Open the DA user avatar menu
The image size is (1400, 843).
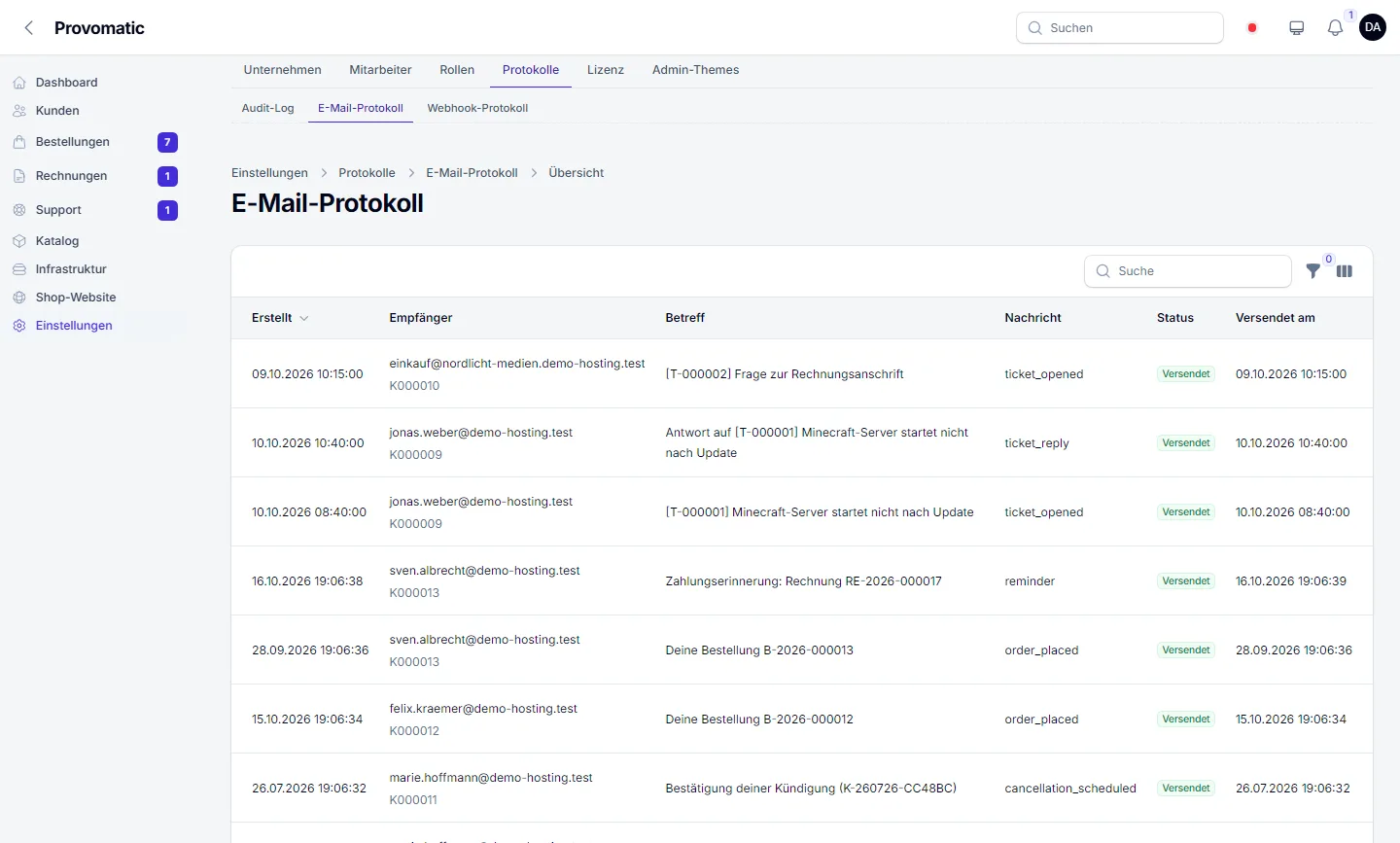coord(1373,27)
